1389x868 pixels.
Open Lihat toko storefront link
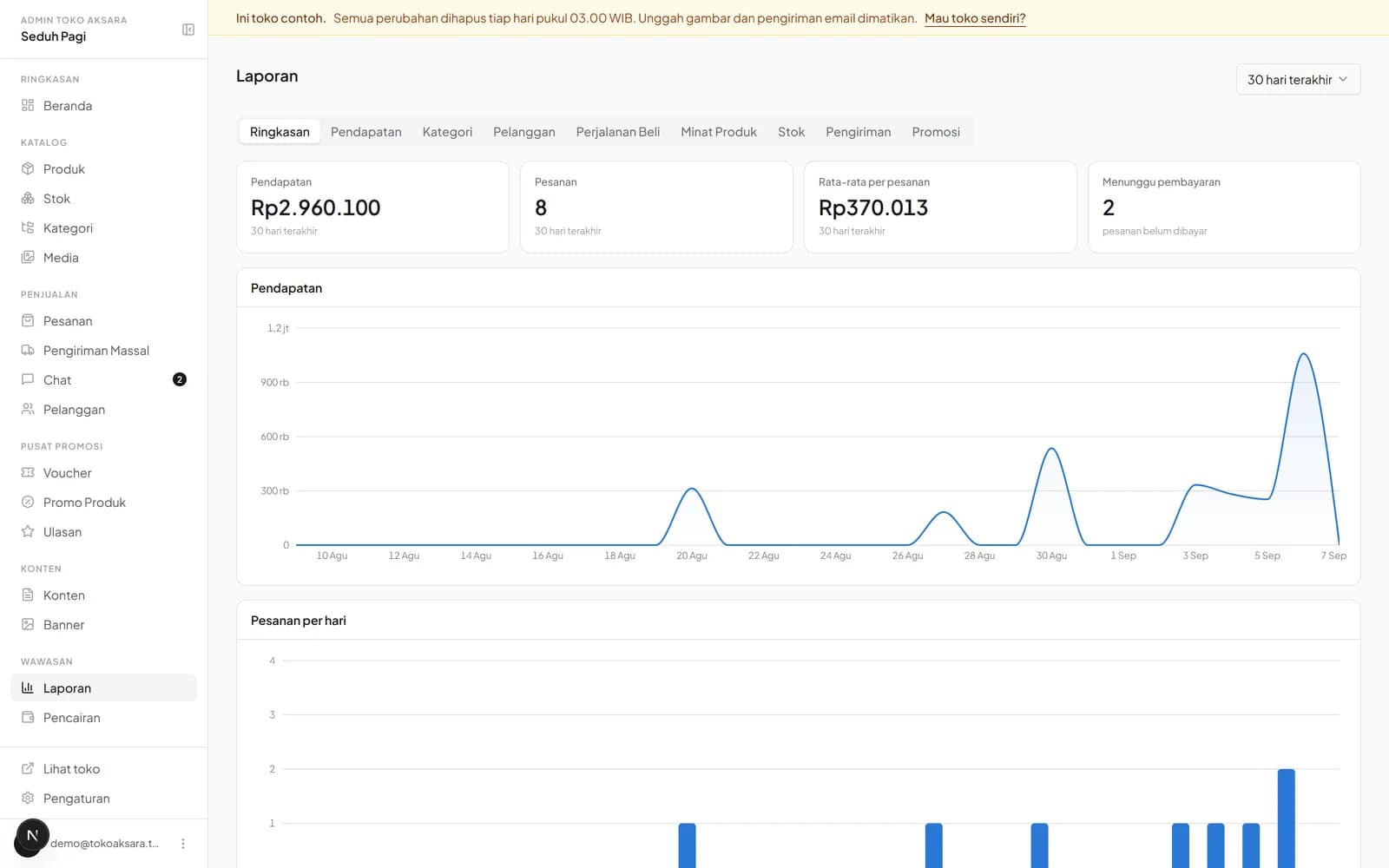coord(103,769)
